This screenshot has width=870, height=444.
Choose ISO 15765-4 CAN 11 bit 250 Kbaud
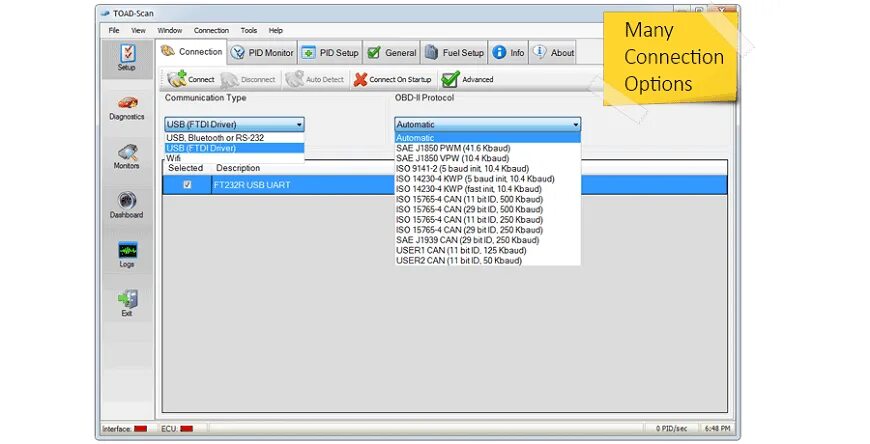tap(488, 220)
